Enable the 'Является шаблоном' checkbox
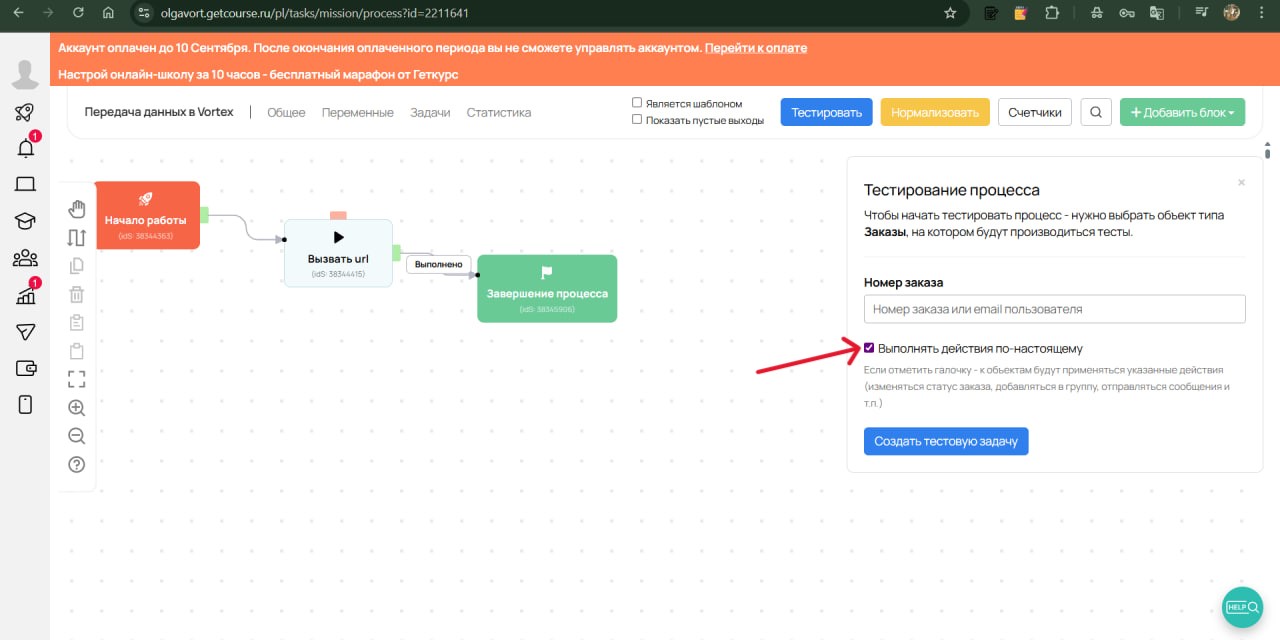 click(x=637, y=103)
